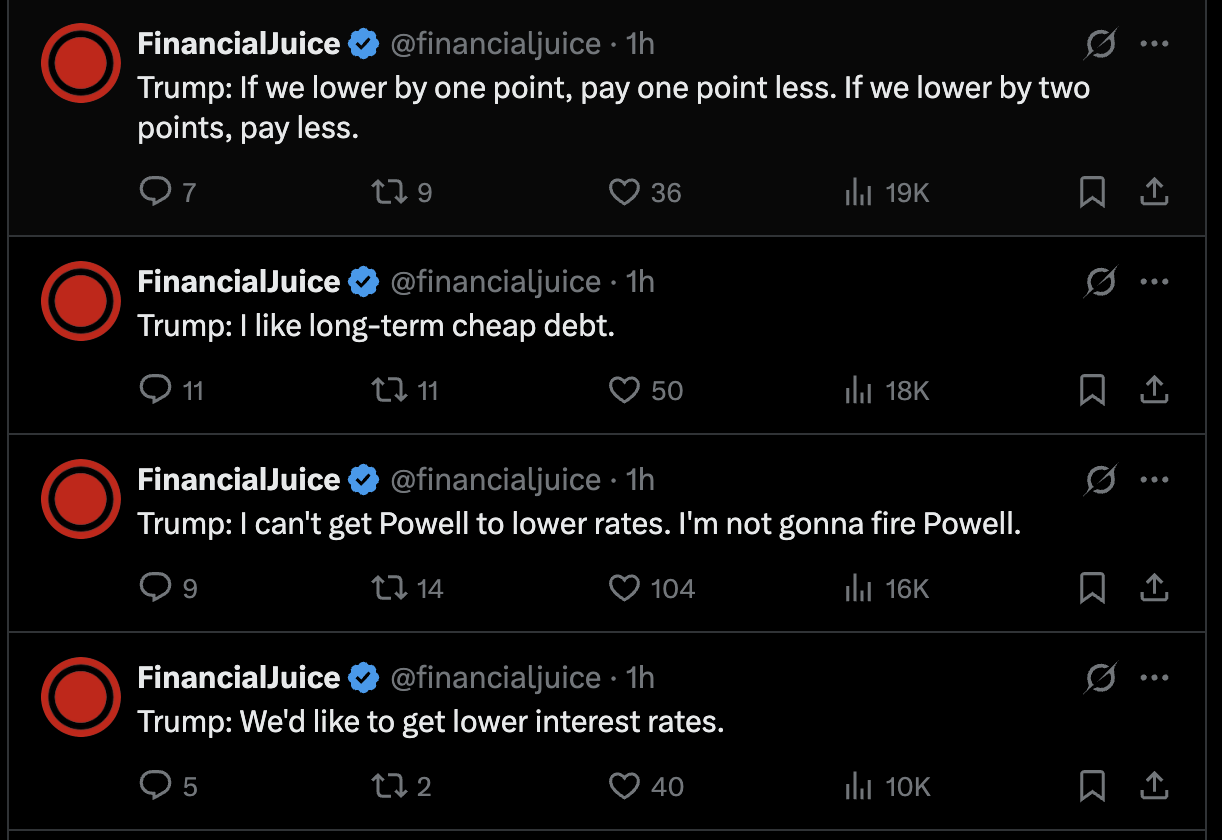Share the 'pay one point less' tweet
The image size is (1222, 840).
coord(1154,191)
